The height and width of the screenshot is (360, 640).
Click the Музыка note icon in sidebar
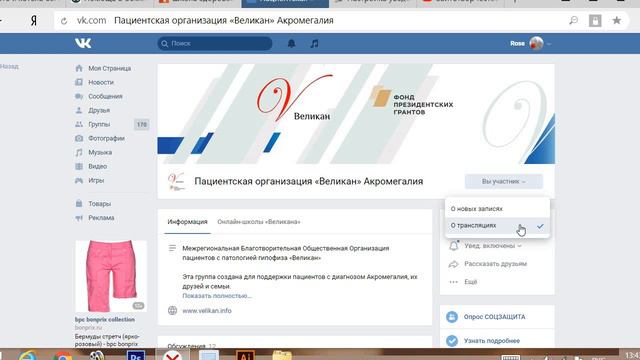point(79,152)
